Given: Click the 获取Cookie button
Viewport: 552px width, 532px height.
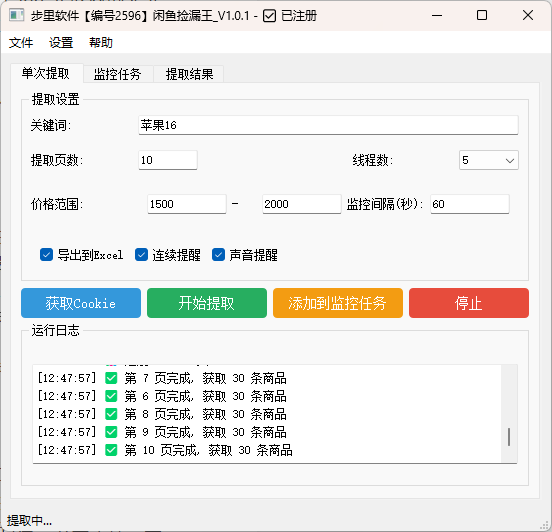Looking at the screenshot, I should 81,303.
